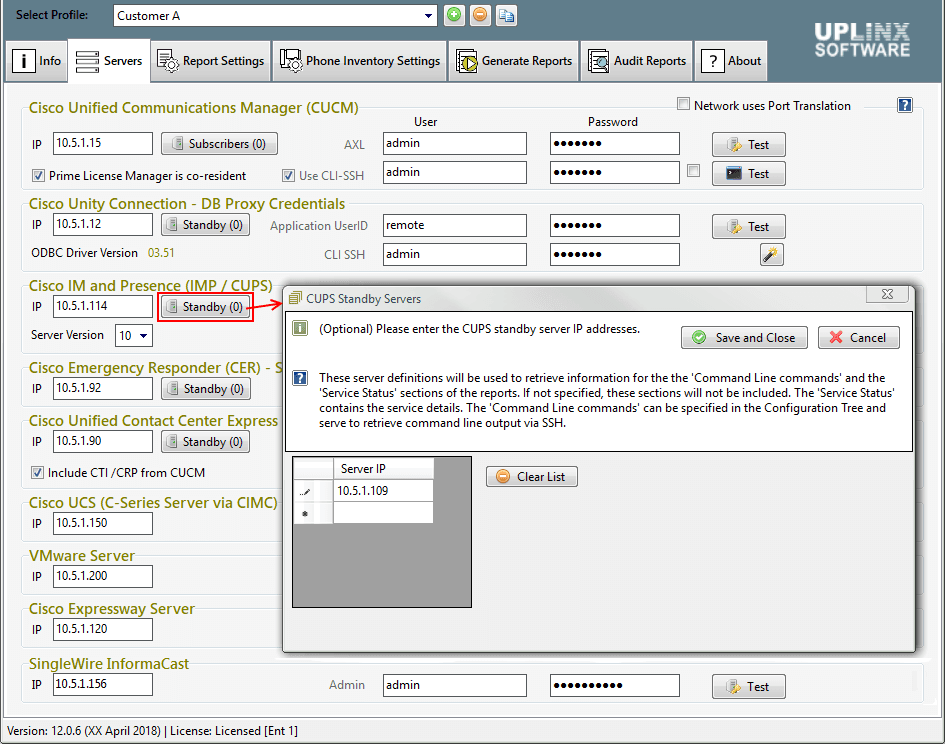
Task: Uncheck Prime License Manager is co-resident
Action: click(39, 175)
